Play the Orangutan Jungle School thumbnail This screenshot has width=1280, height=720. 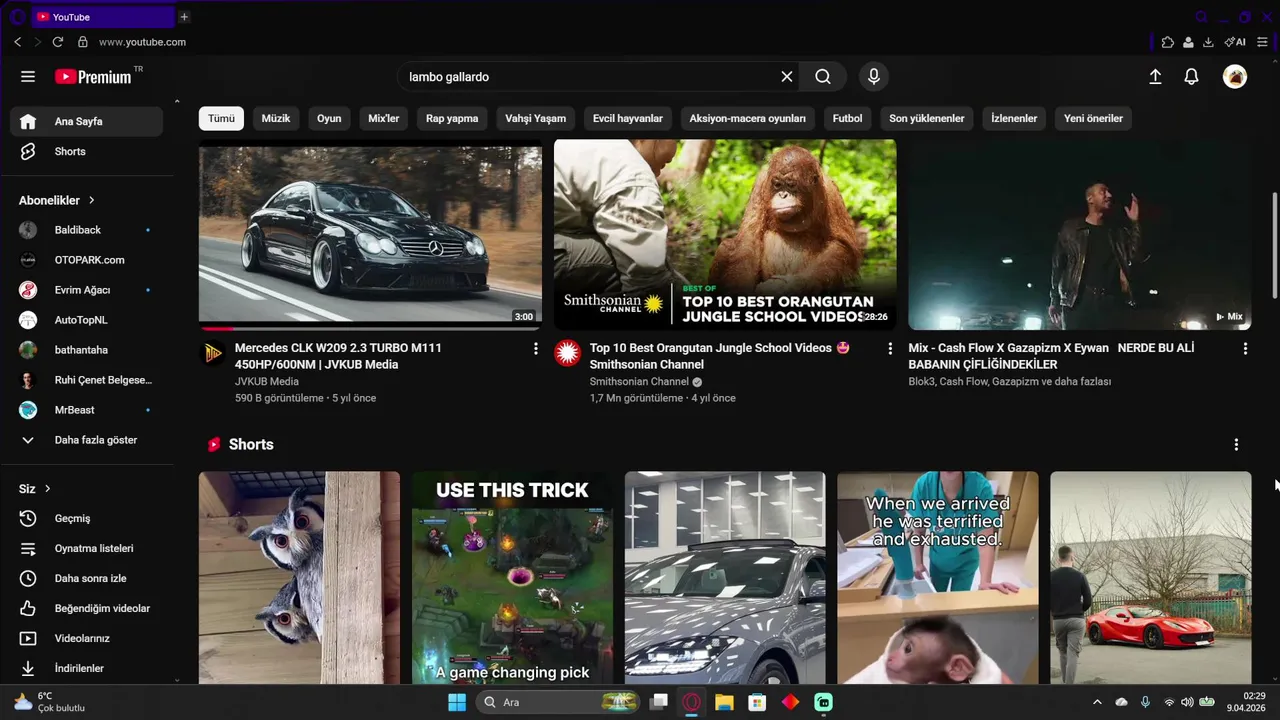[725, 235]
